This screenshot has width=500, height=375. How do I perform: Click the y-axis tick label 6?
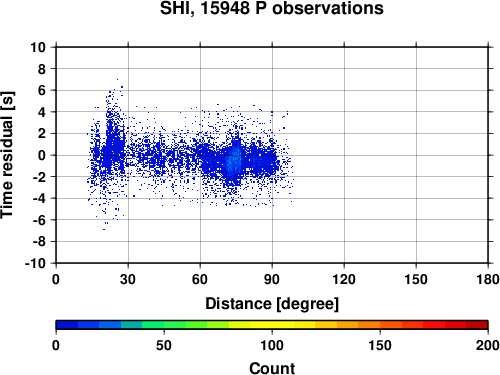(42, 90)
